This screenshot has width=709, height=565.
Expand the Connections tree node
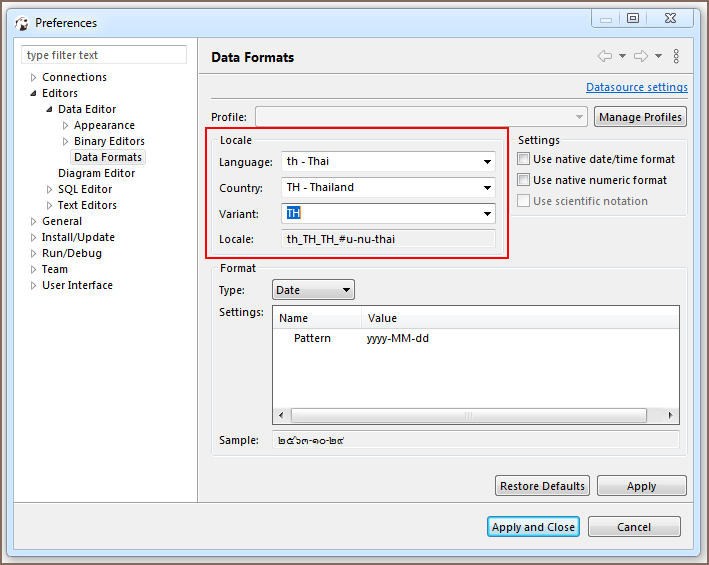point(33,78)
